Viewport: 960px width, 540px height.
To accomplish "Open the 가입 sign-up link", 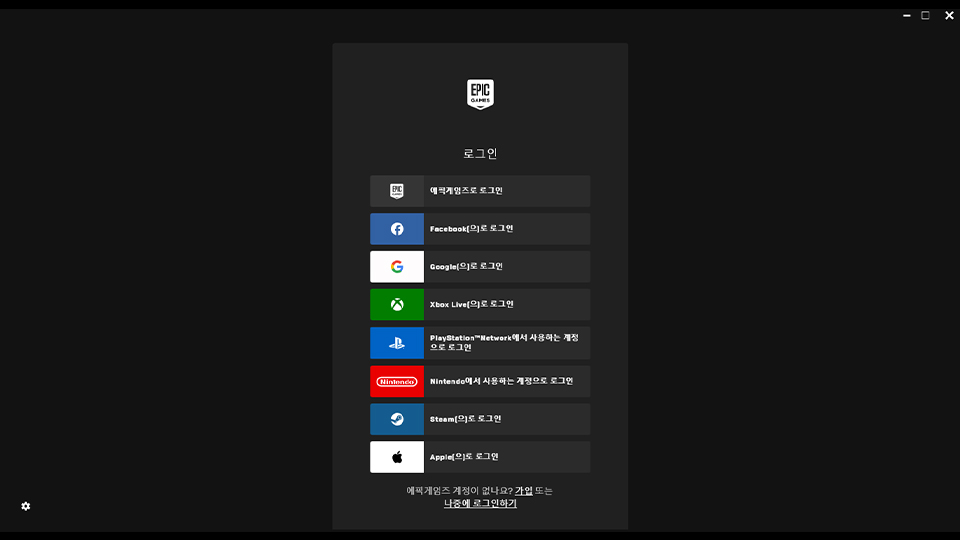I will pos(523,491).
